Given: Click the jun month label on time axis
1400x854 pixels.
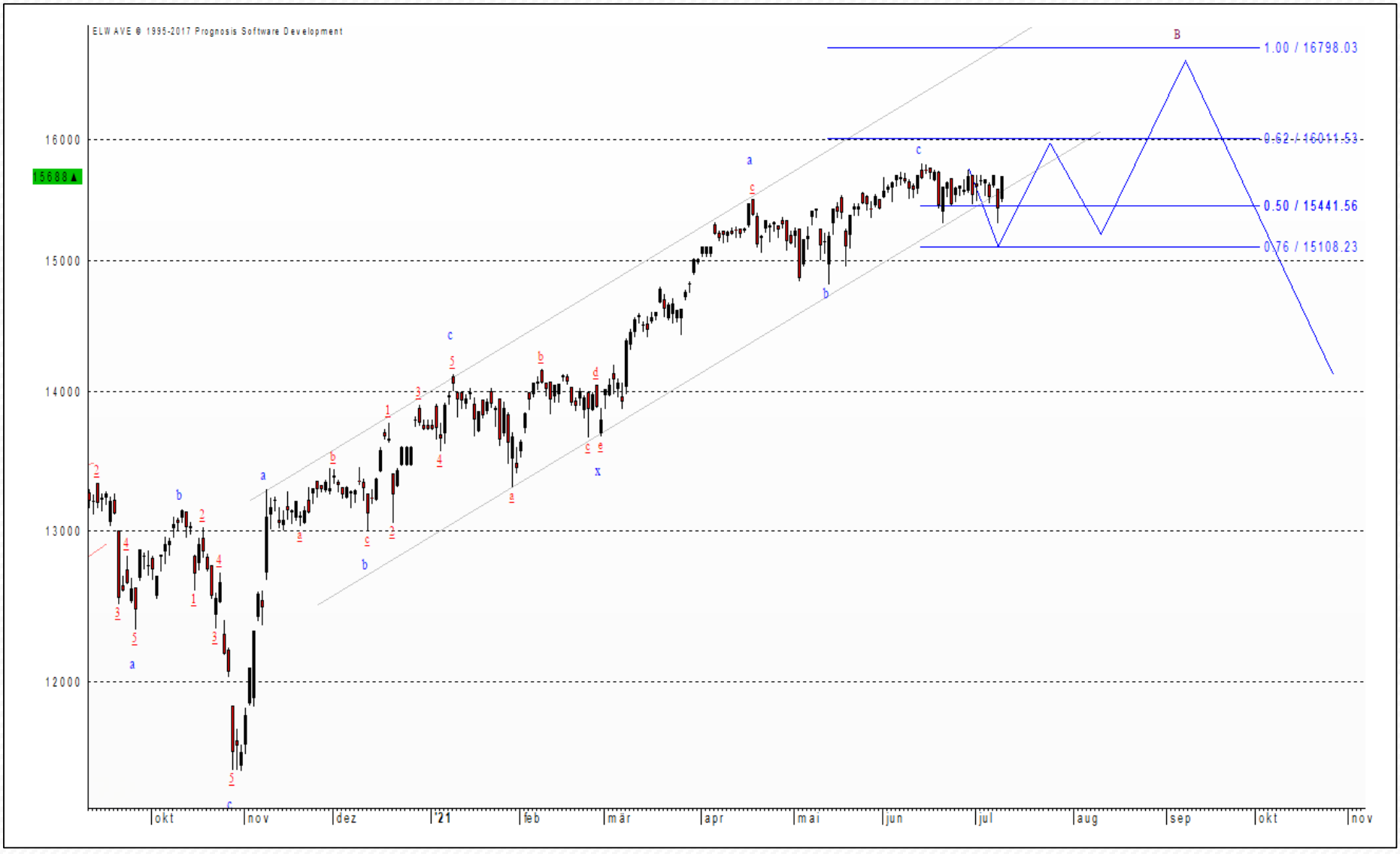Looking at the screenshot, I should [x=894, y=819].
